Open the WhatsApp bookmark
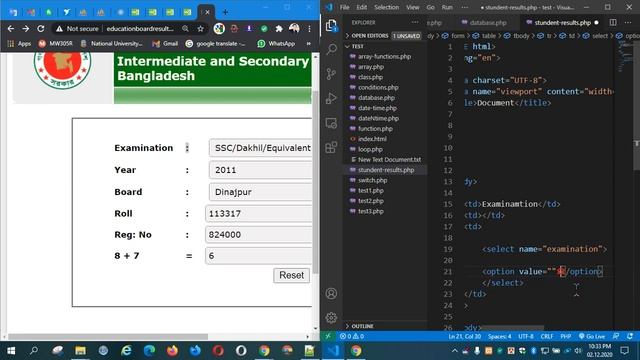This screenshot has height=360, width=640. [276, 43]
